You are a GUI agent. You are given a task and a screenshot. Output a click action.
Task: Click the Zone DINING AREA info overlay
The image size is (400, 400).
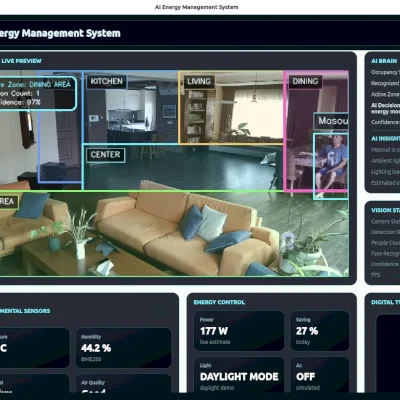click(x=38, y=93)
